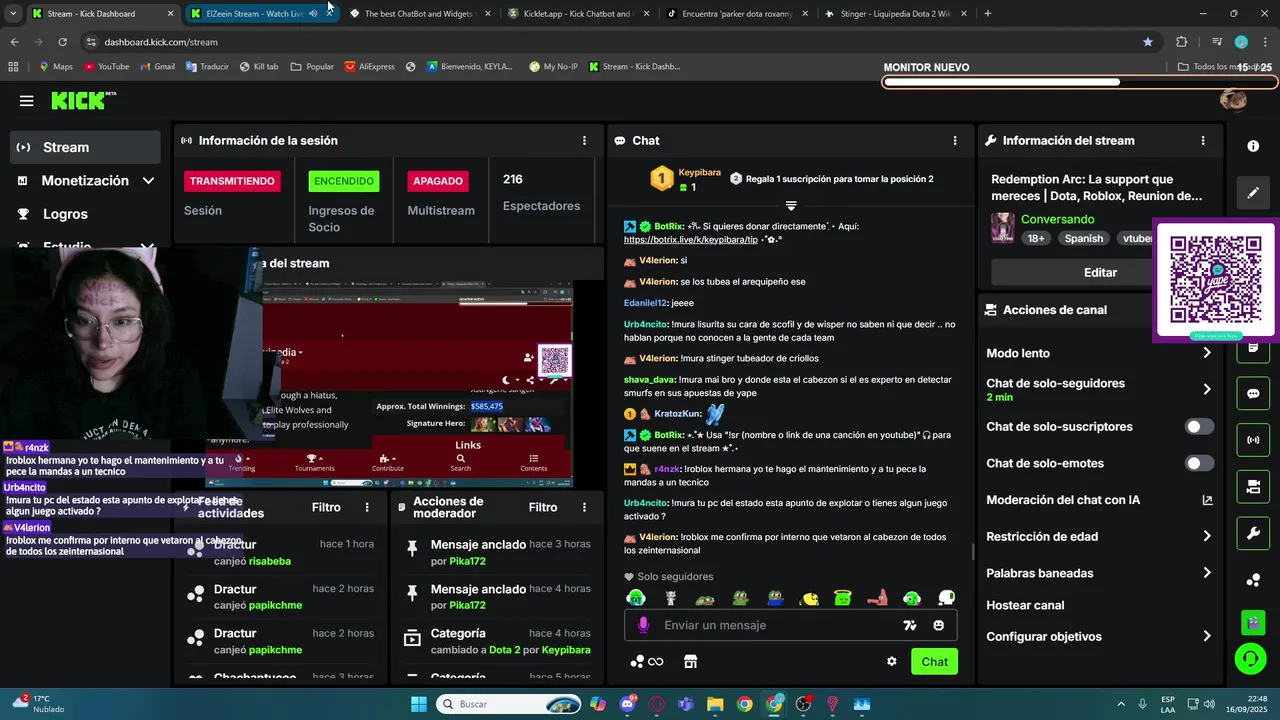
Task: Bookmark this page with the star icon
Action: 1148,42
